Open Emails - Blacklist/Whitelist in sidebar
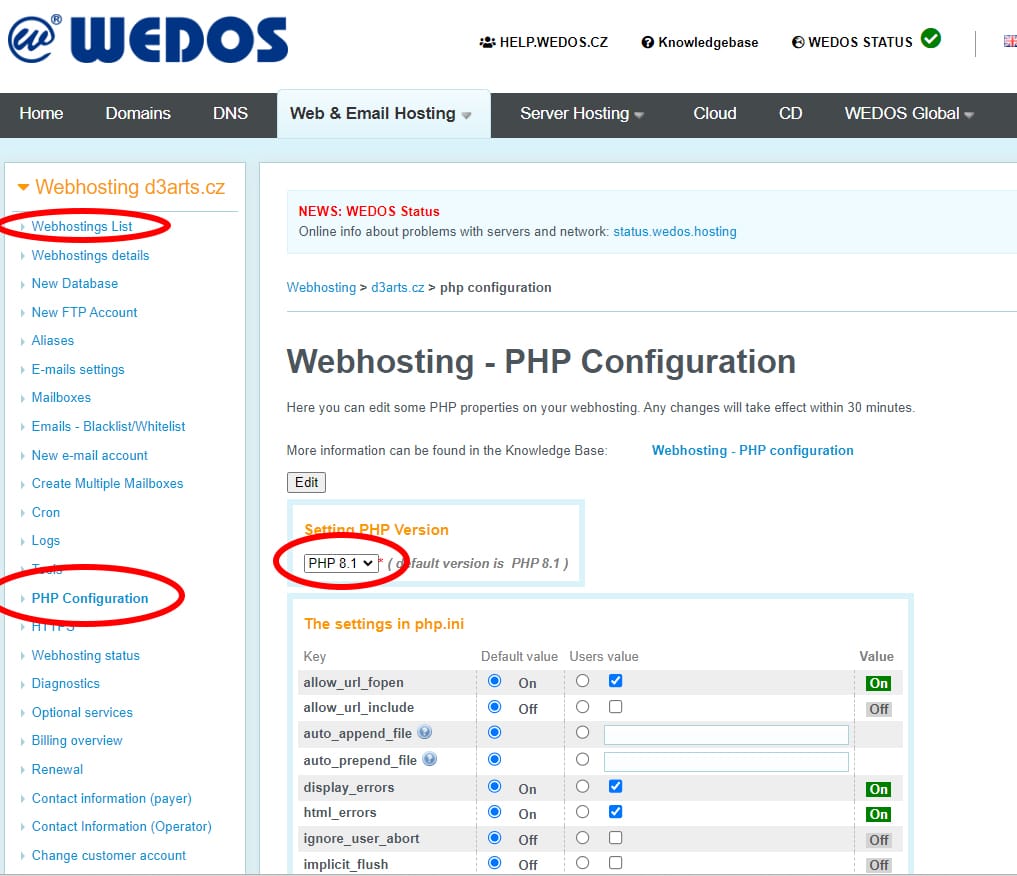The width and height of the screenshot is (1017, 876). (108, 427)
